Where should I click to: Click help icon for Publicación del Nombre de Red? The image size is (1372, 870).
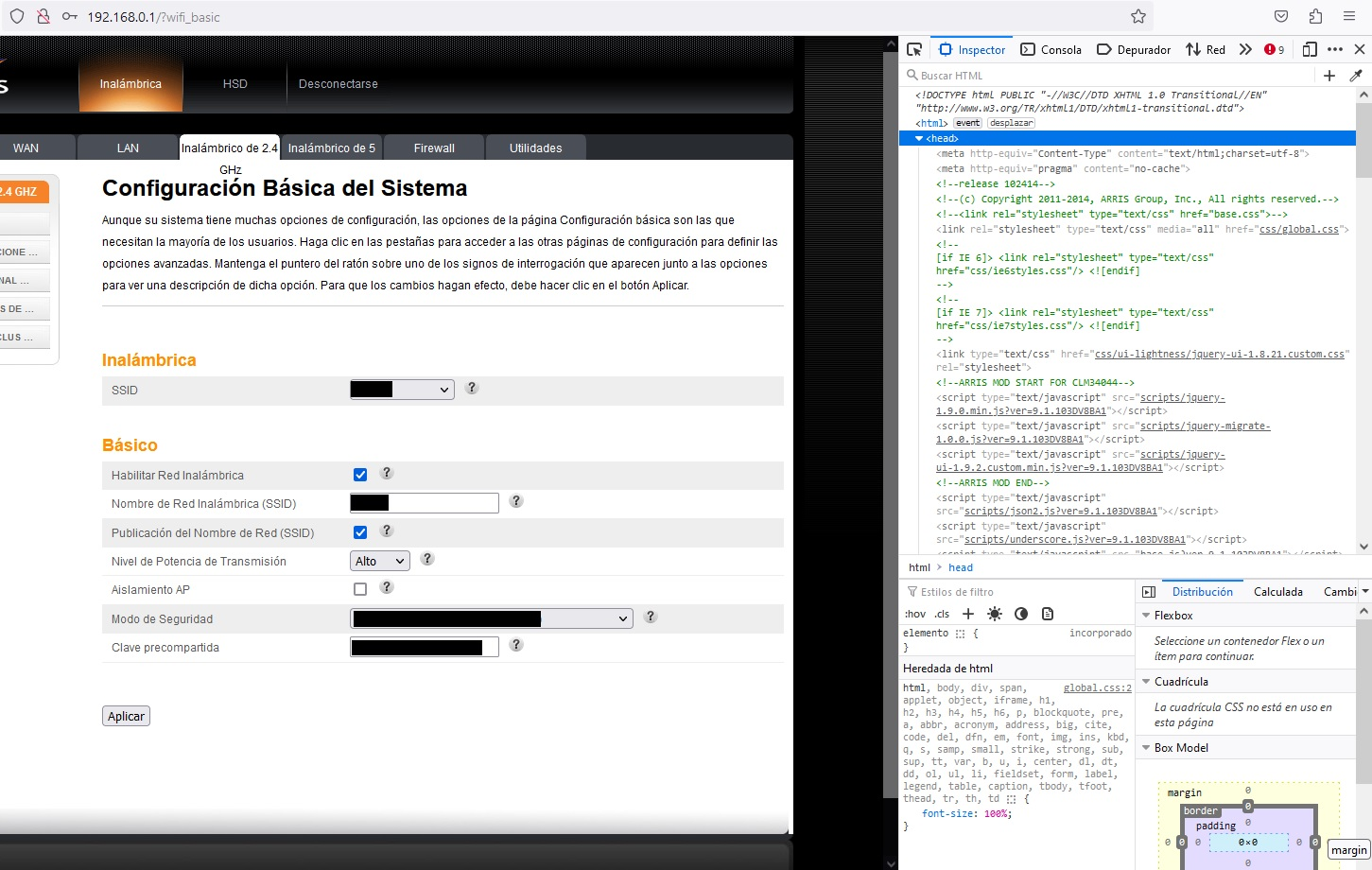386,531
